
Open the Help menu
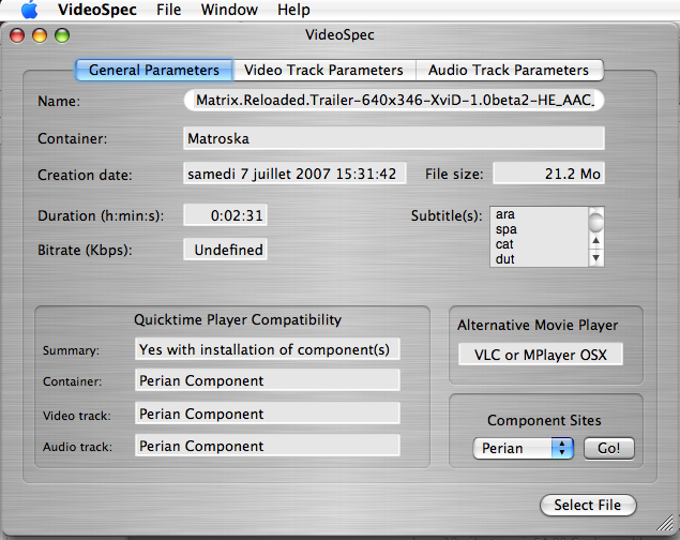pyautogui.click(x=294, y=10)
